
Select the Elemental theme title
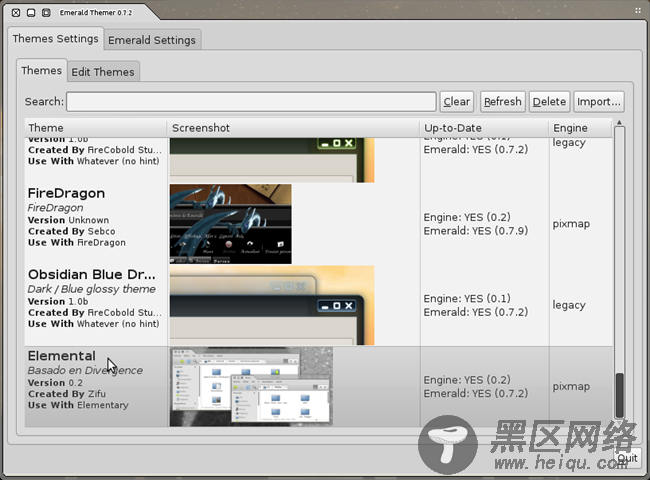(62, 356)
